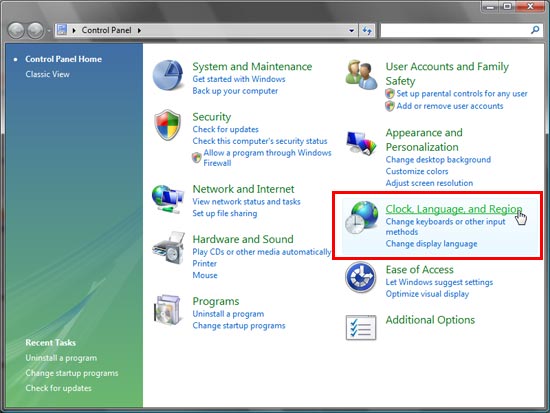Open the address bar history dropdown arrow
The height and width of the screenshot is (413, 550).
click(x=351, y=31)
